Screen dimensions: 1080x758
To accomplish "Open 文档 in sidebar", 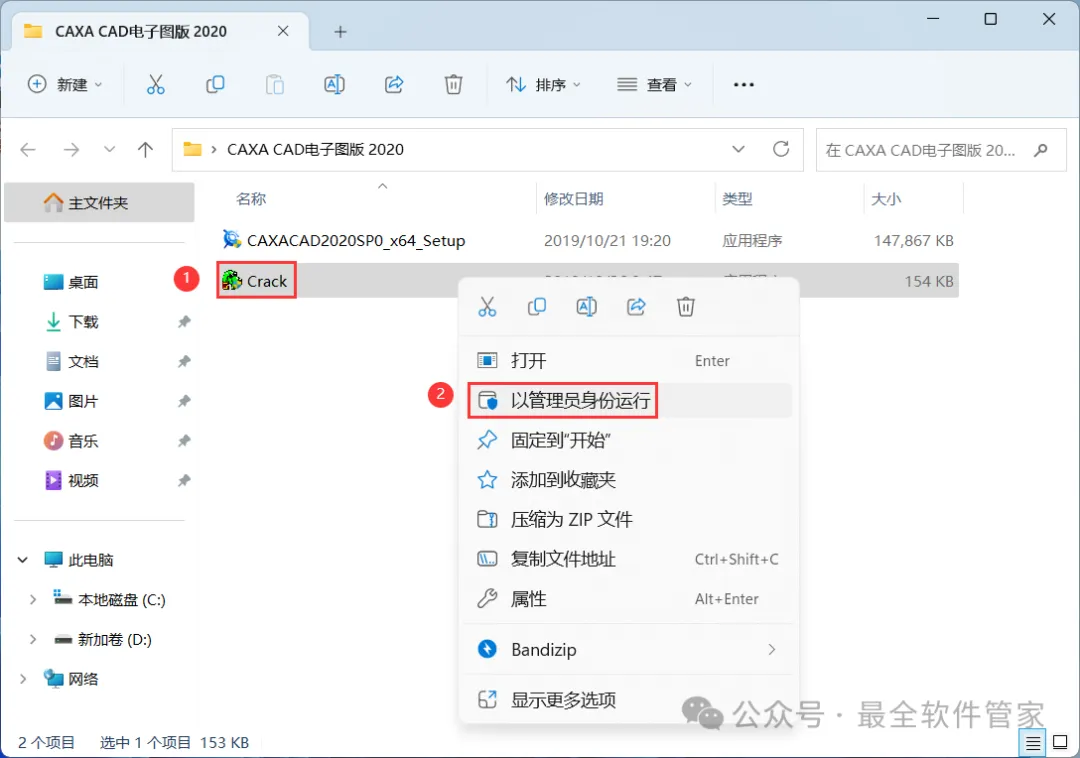I will point(83,361).
